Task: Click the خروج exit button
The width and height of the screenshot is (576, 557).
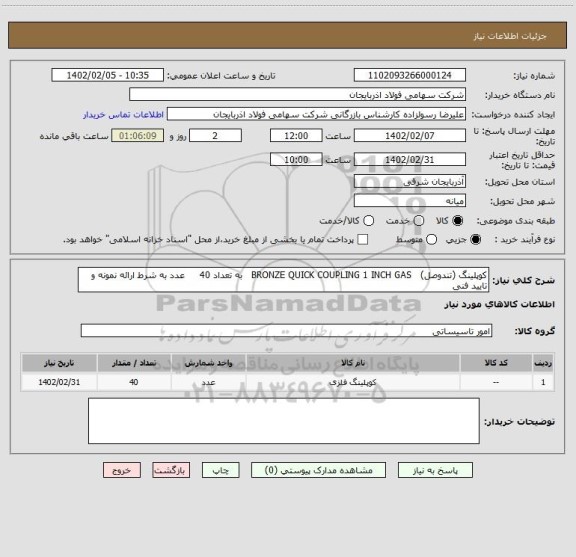Action: tap(122, 470)
